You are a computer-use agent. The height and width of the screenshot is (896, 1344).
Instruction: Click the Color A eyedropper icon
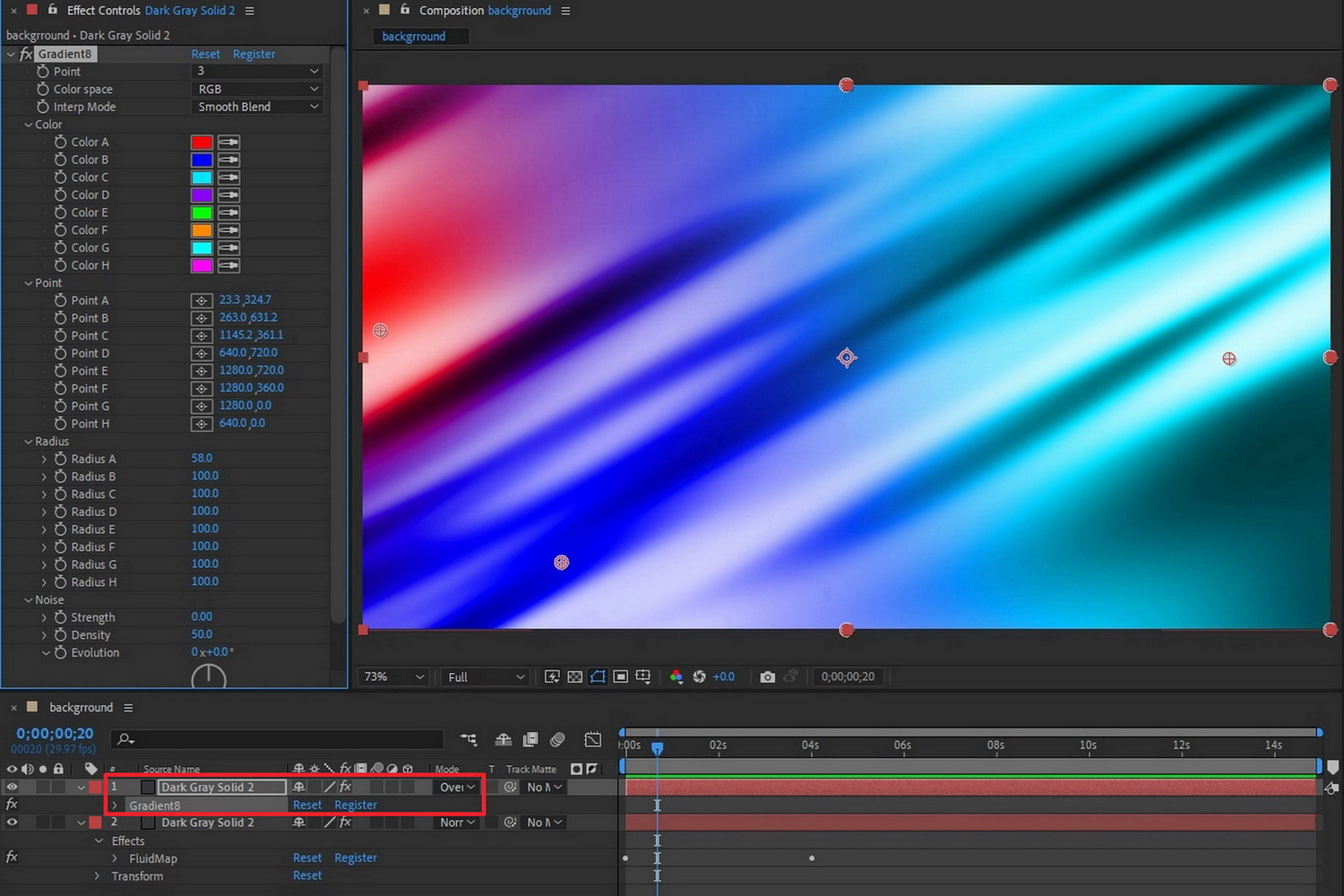click(x=228, y=142)
